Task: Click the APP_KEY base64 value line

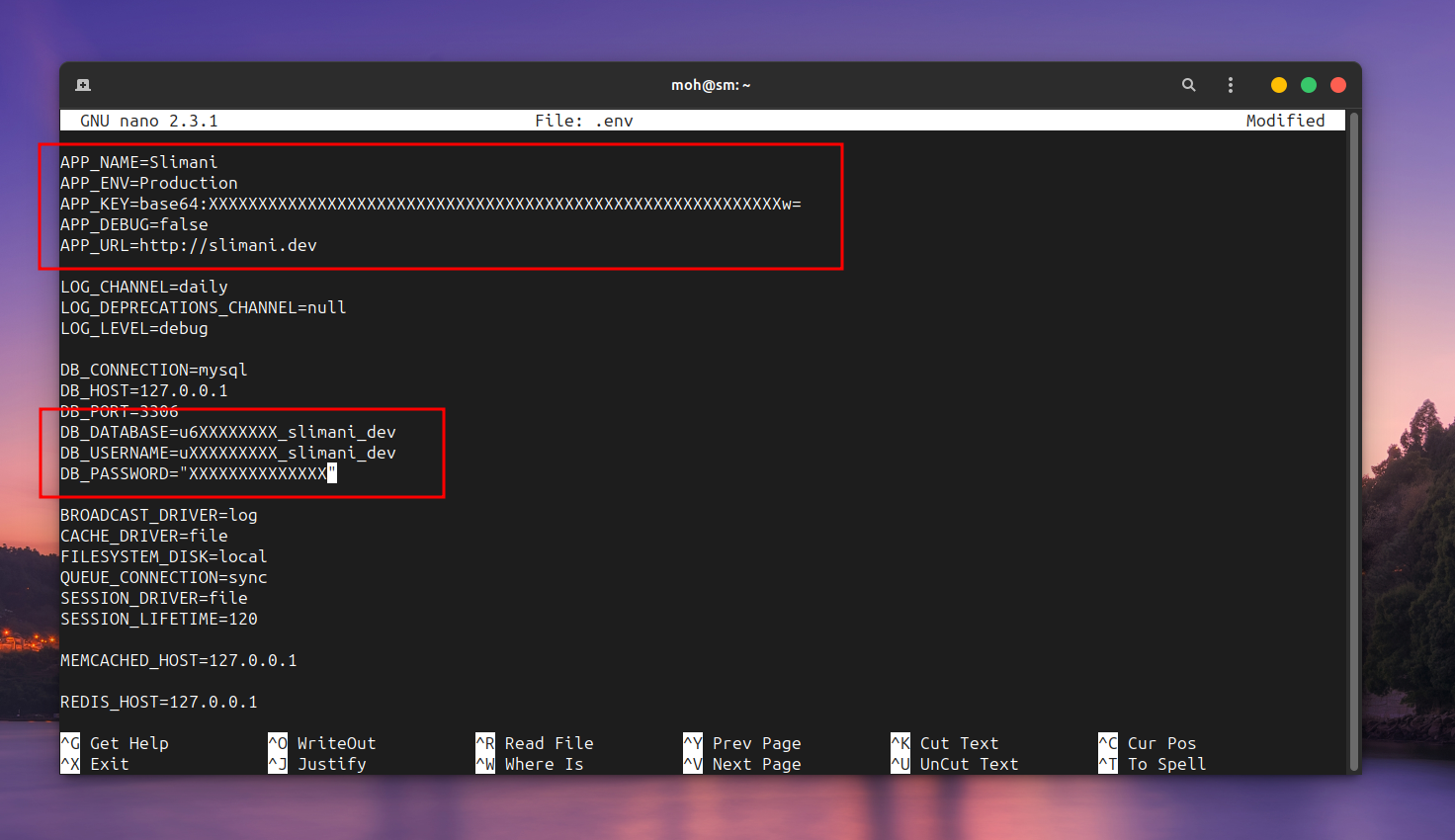Action: (430, 204)
